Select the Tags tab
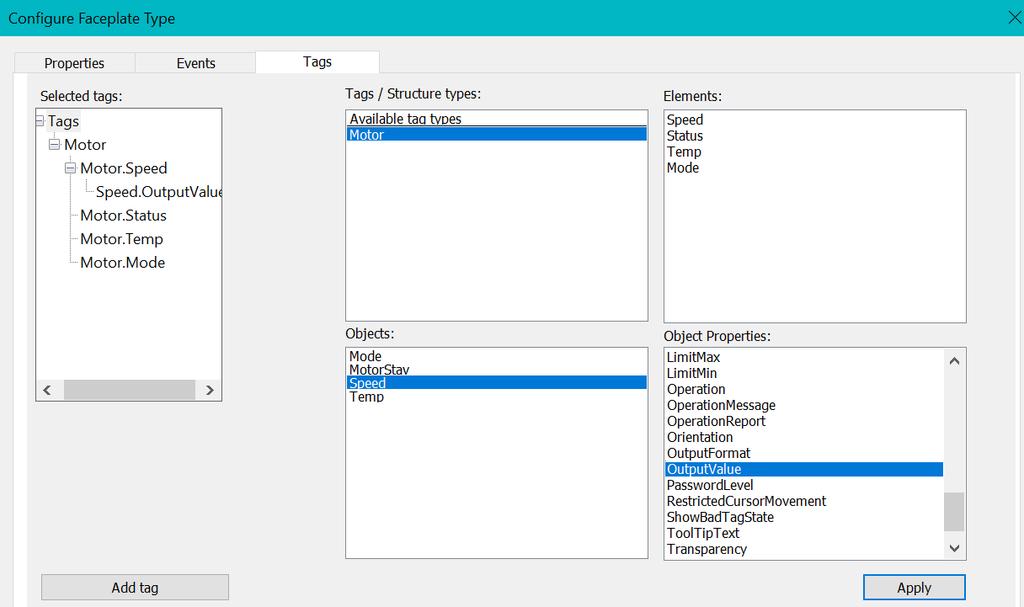This screenshot has width=1024, height=607. tap(317, 61)
